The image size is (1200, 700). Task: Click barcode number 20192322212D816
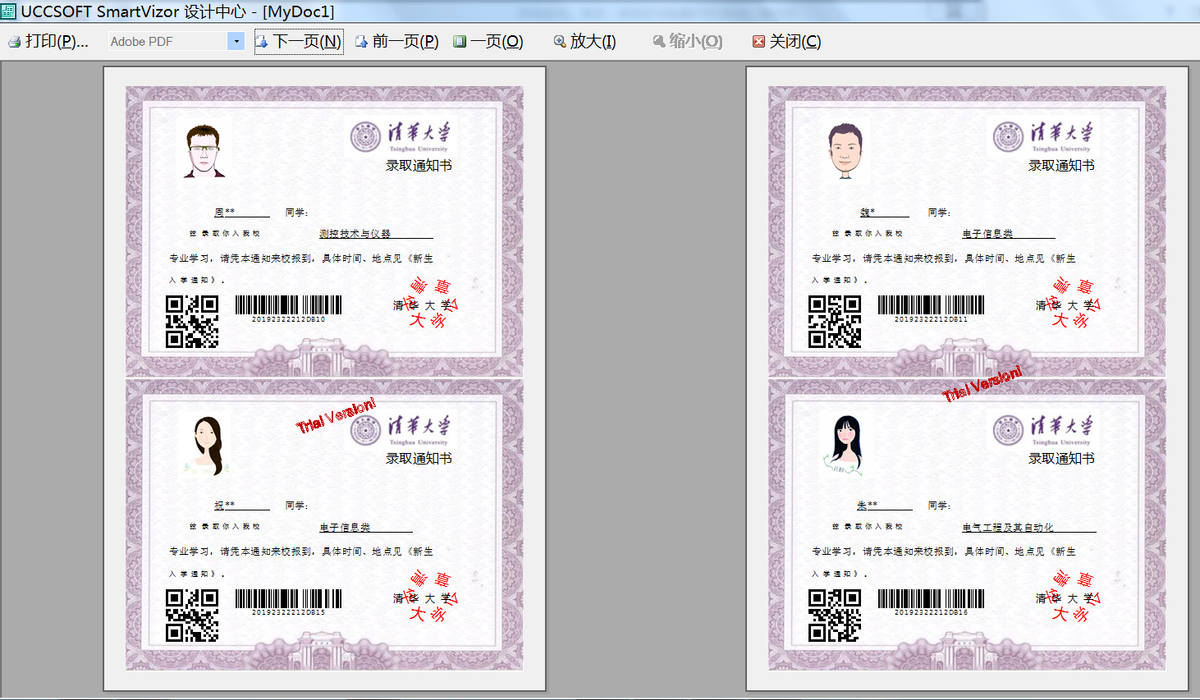[931, 613]
